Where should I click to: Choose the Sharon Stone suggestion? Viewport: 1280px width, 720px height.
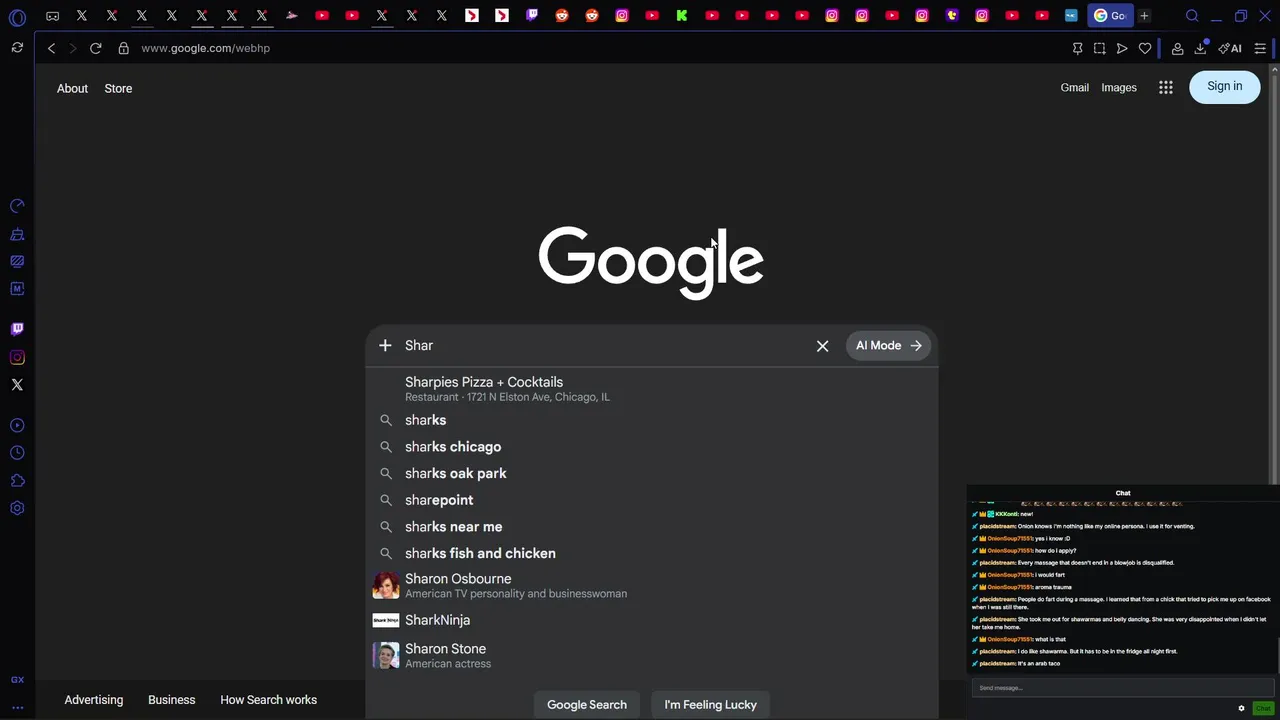coord(652,656)
